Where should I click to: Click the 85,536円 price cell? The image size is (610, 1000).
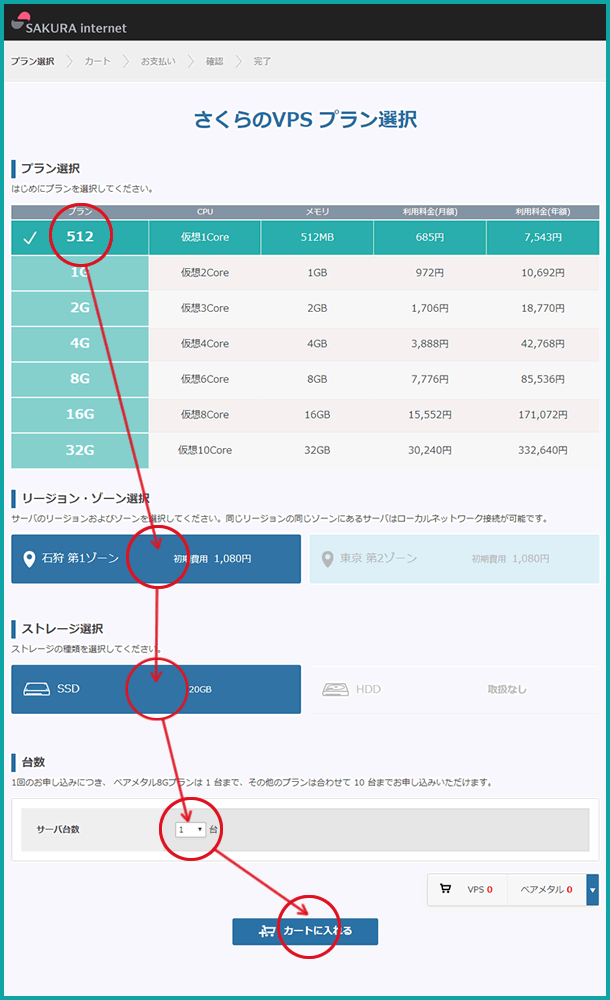[x=543, y=379]
